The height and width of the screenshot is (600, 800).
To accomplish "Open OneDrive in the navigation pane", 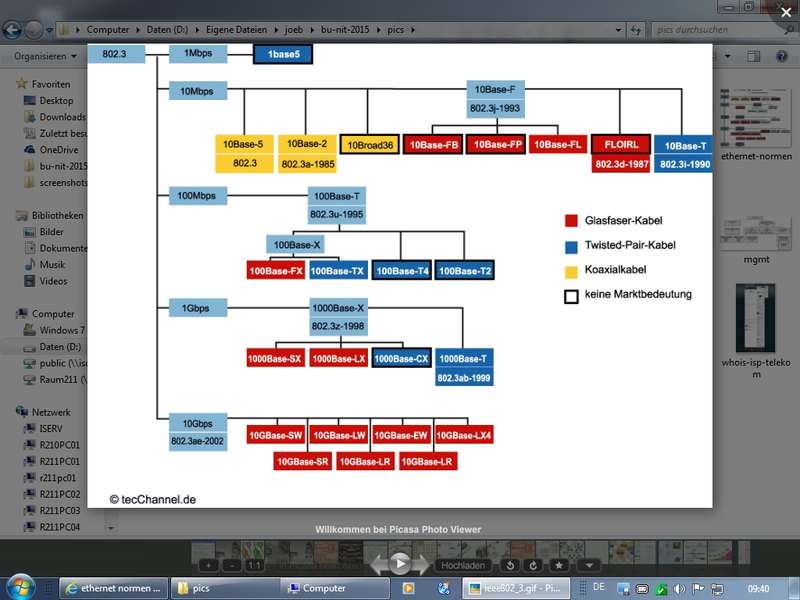I will pyautogui.click(x=59, y=149).
